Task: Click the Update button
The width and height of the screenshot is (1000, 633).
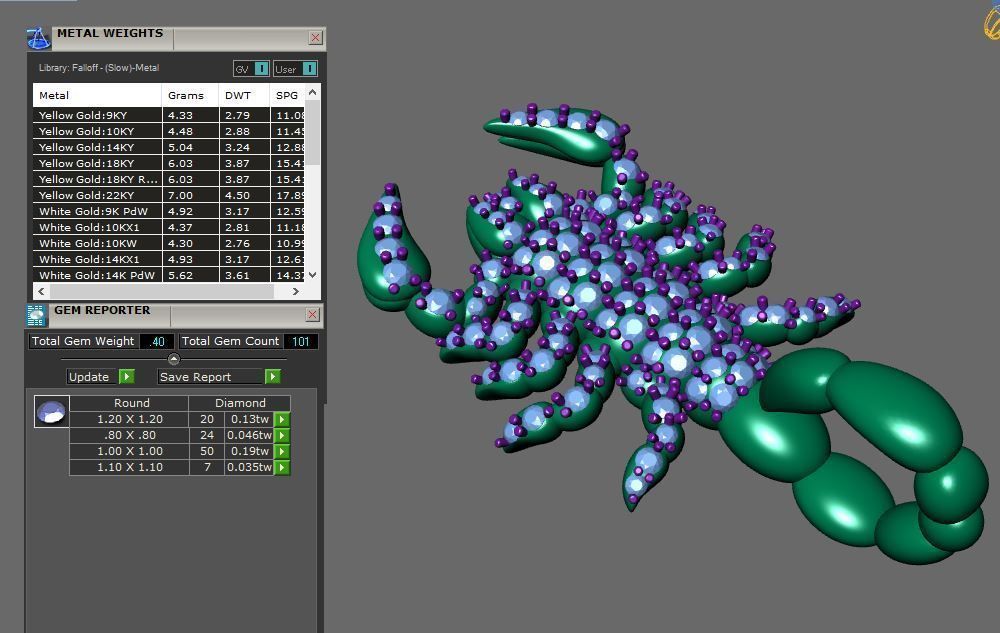Action: 92,377
